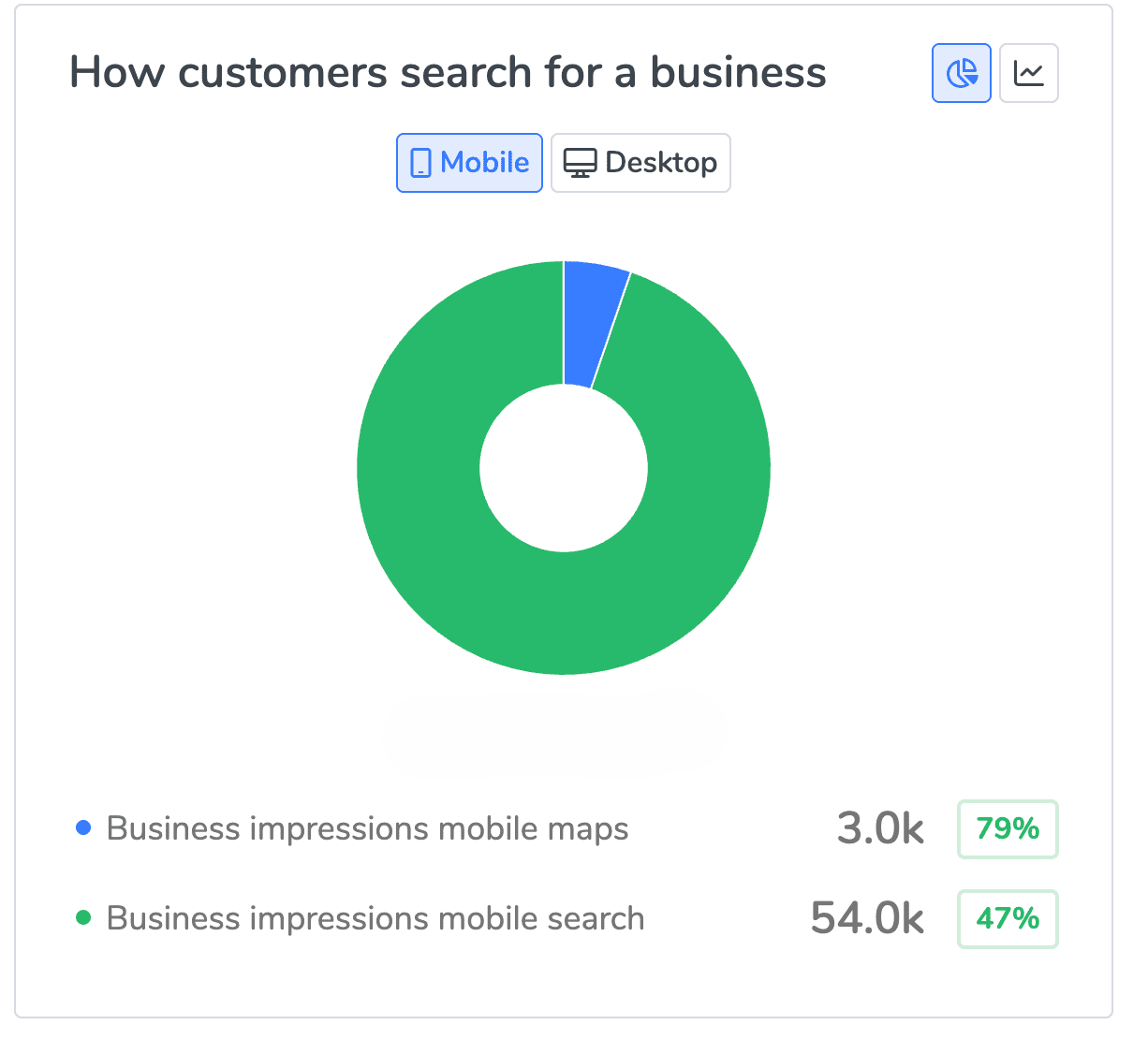Click the Business impressions mobile search label

375,919
